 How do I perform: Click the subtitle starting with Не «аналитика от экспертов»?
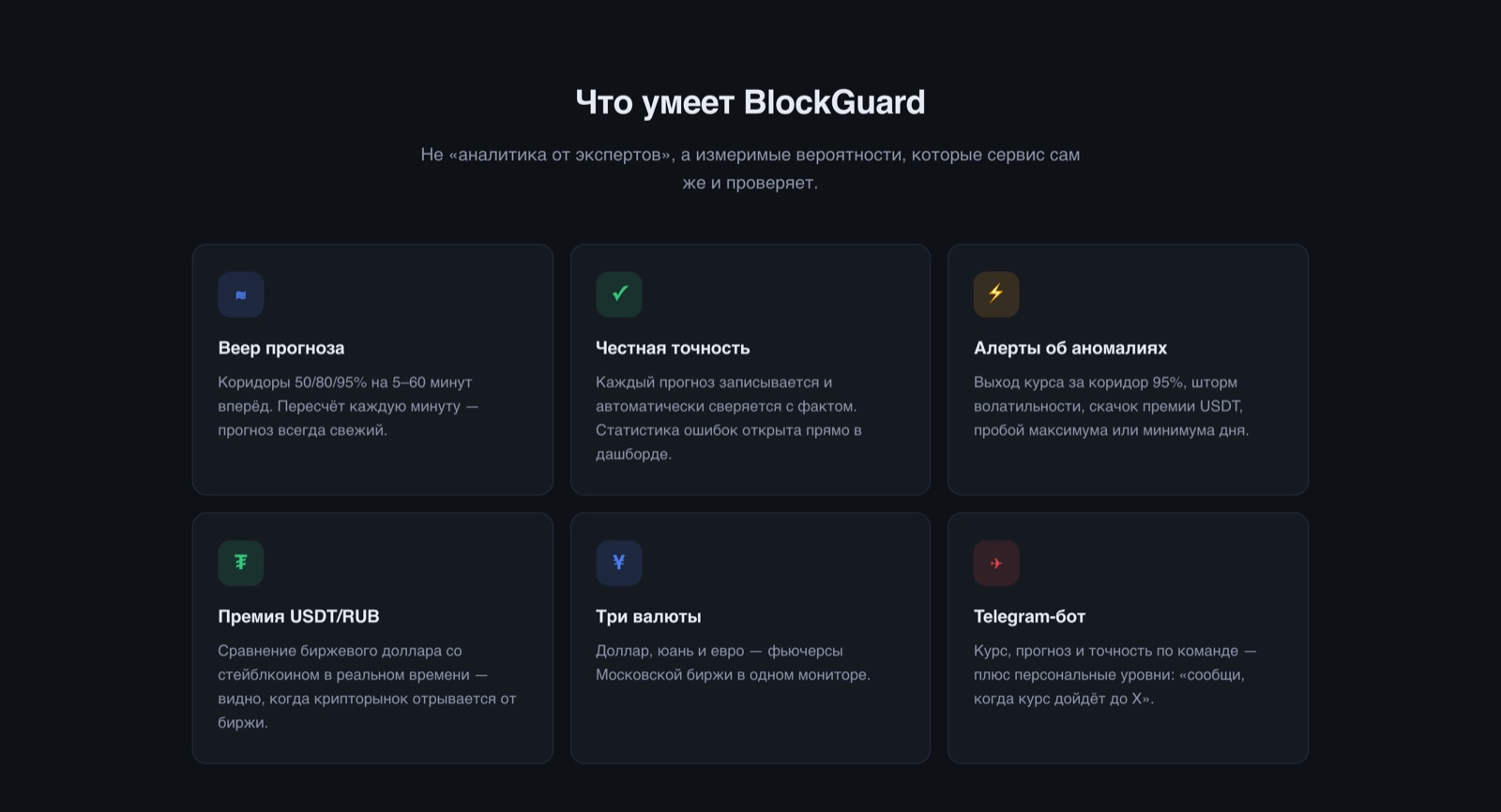click(750, 169)
